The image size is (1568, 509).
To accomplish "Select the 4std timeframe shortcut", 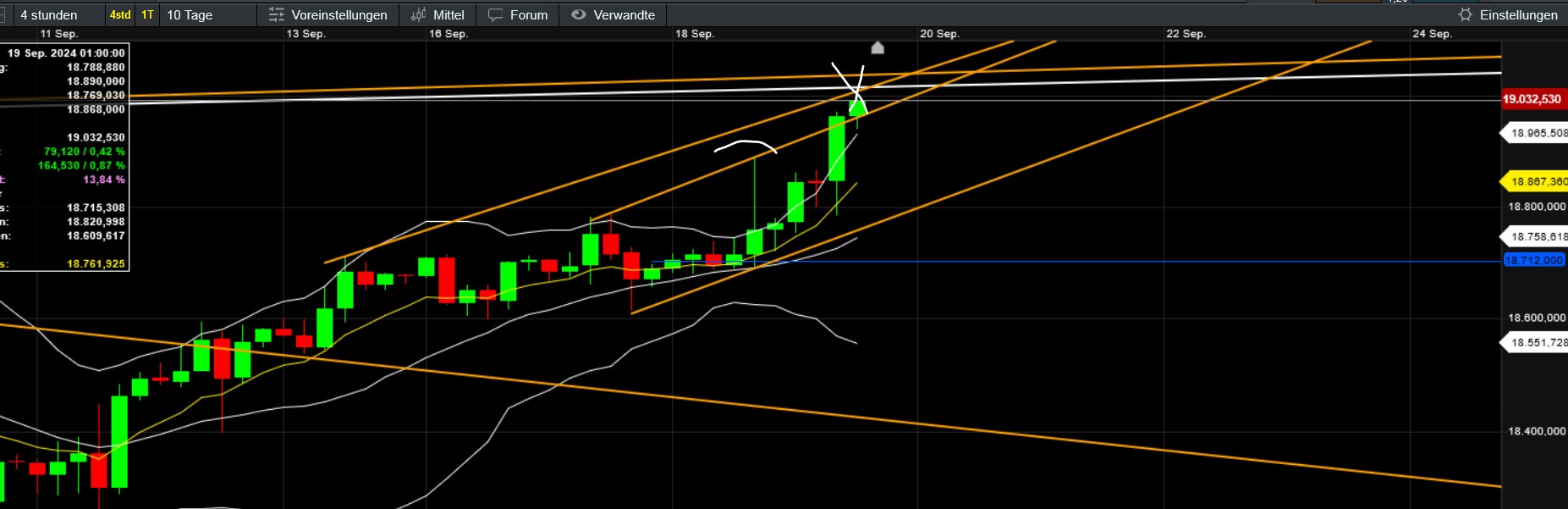I will pyautogui.click(x=120, y=14).
